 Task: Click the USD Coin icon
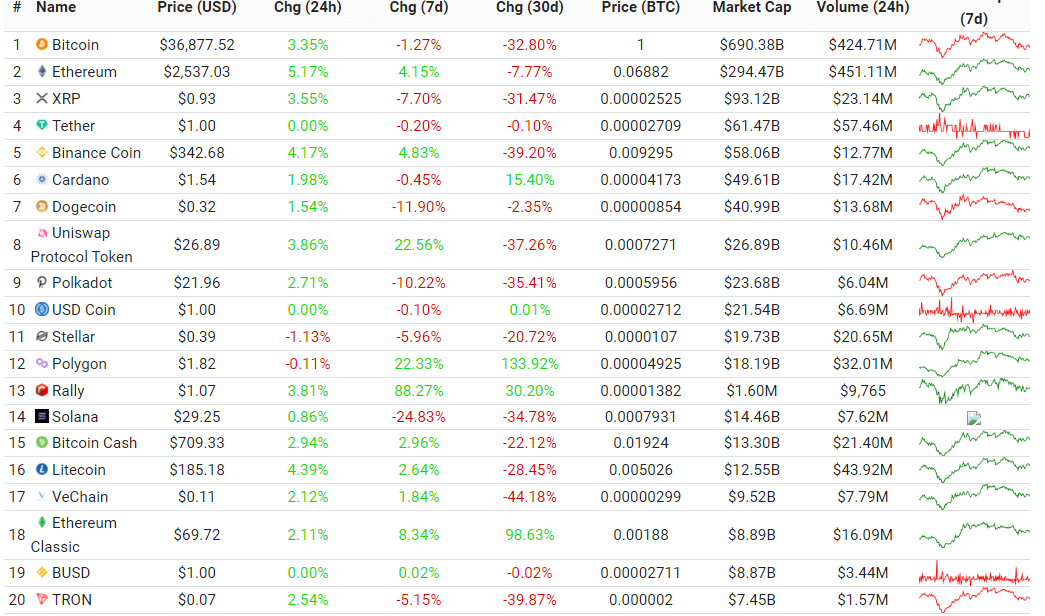click(41, 309)
